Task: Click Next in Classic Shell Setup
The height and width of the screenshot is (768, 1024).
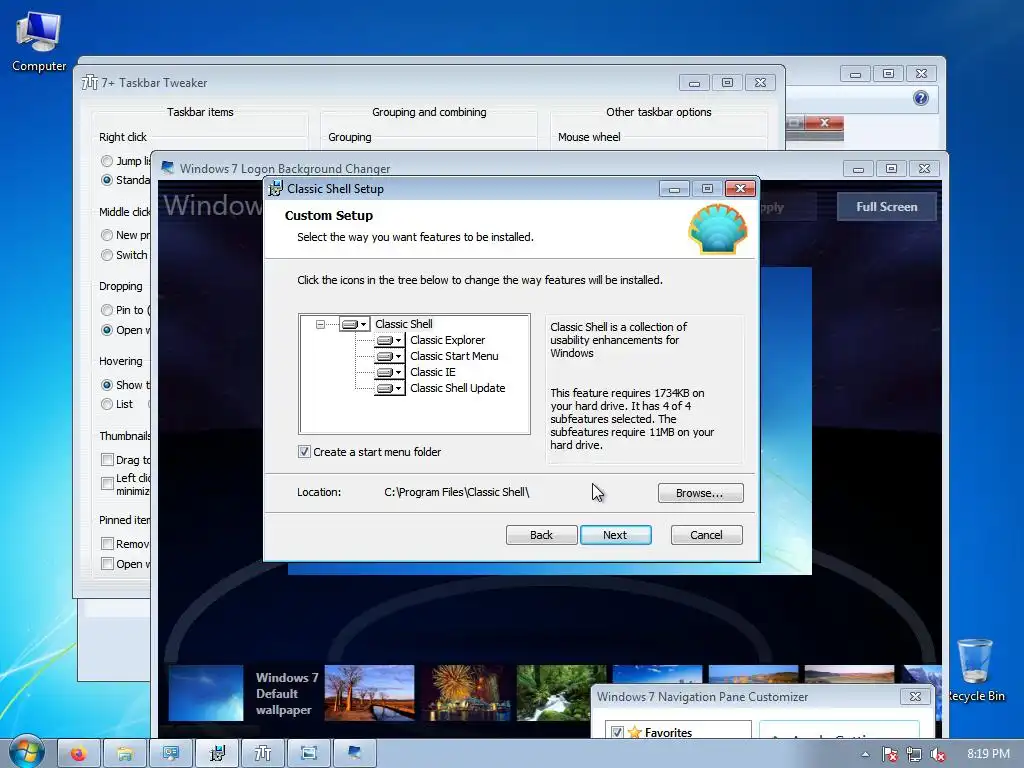Action: (615, 535)
